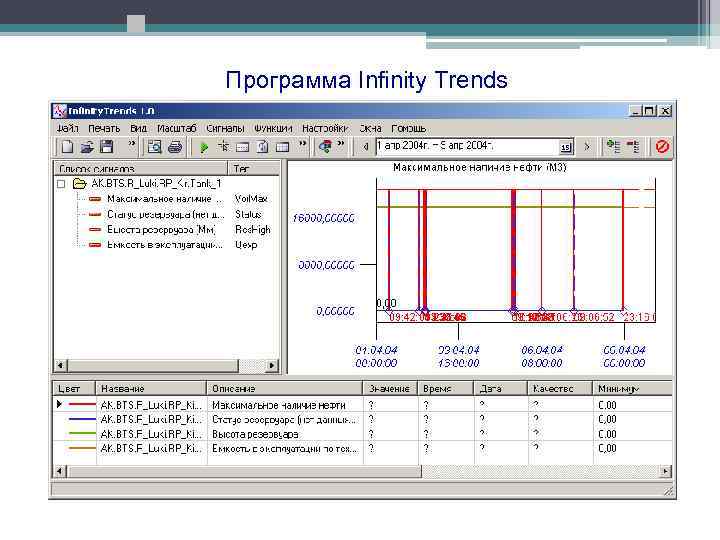The height and width of the screenshot is (540, 720).
Task: Go to previous time period arrow
Action: [x=366, y=147]
